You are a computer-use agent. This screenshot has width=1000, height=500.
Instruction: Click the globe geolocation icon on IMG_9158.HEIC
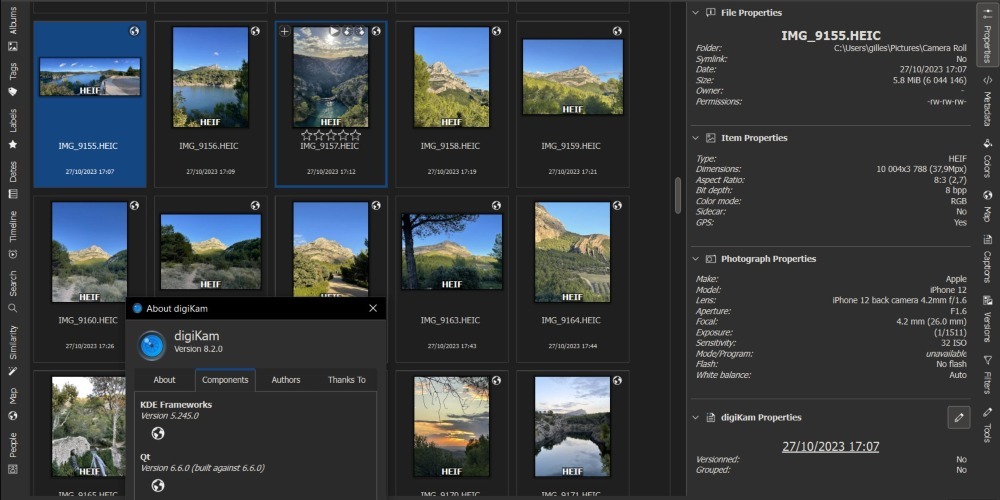[497, 31]
